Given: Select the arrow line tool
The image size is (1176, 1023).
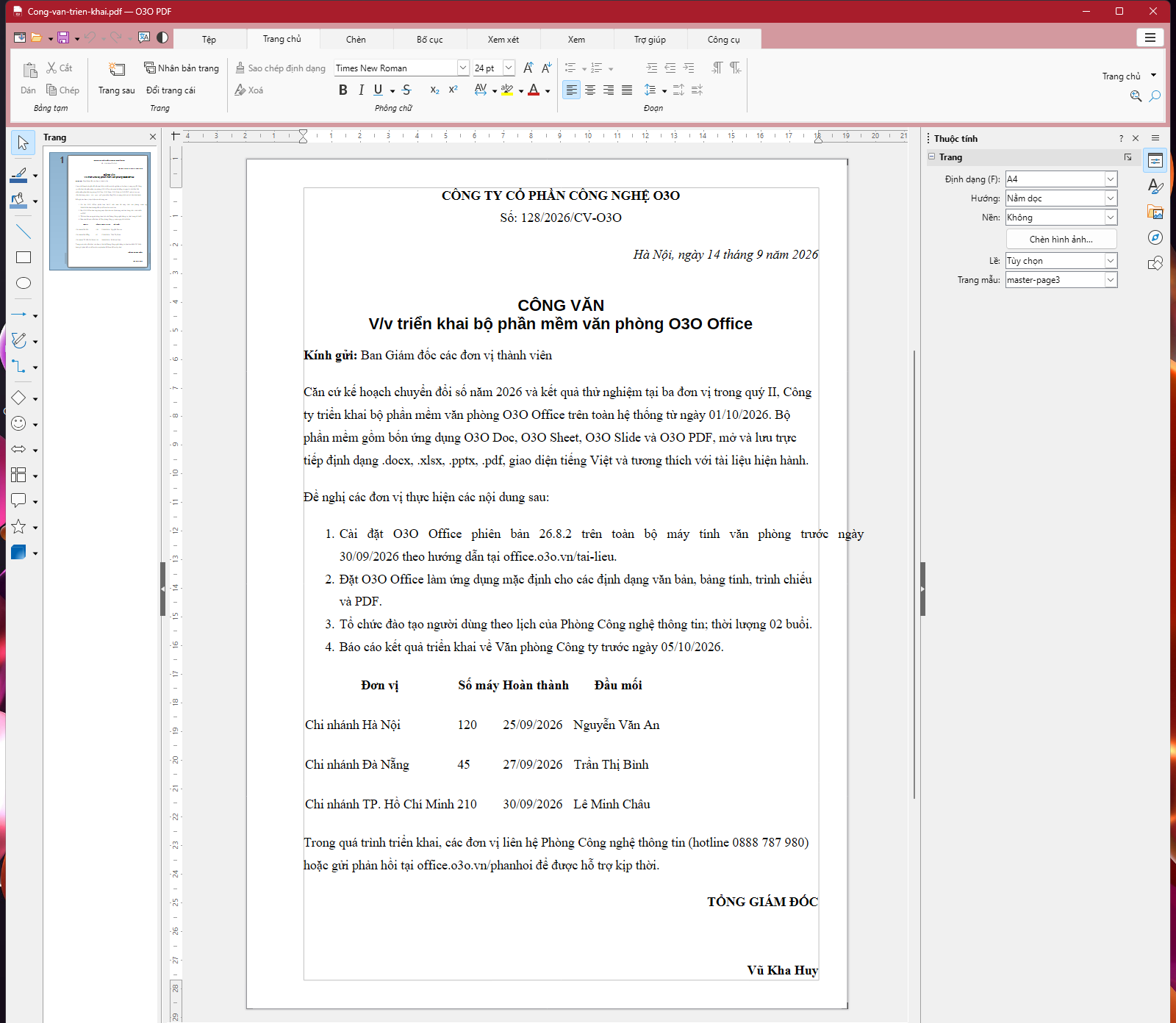Looking at the screenshot, I should (x=19, y=315).
